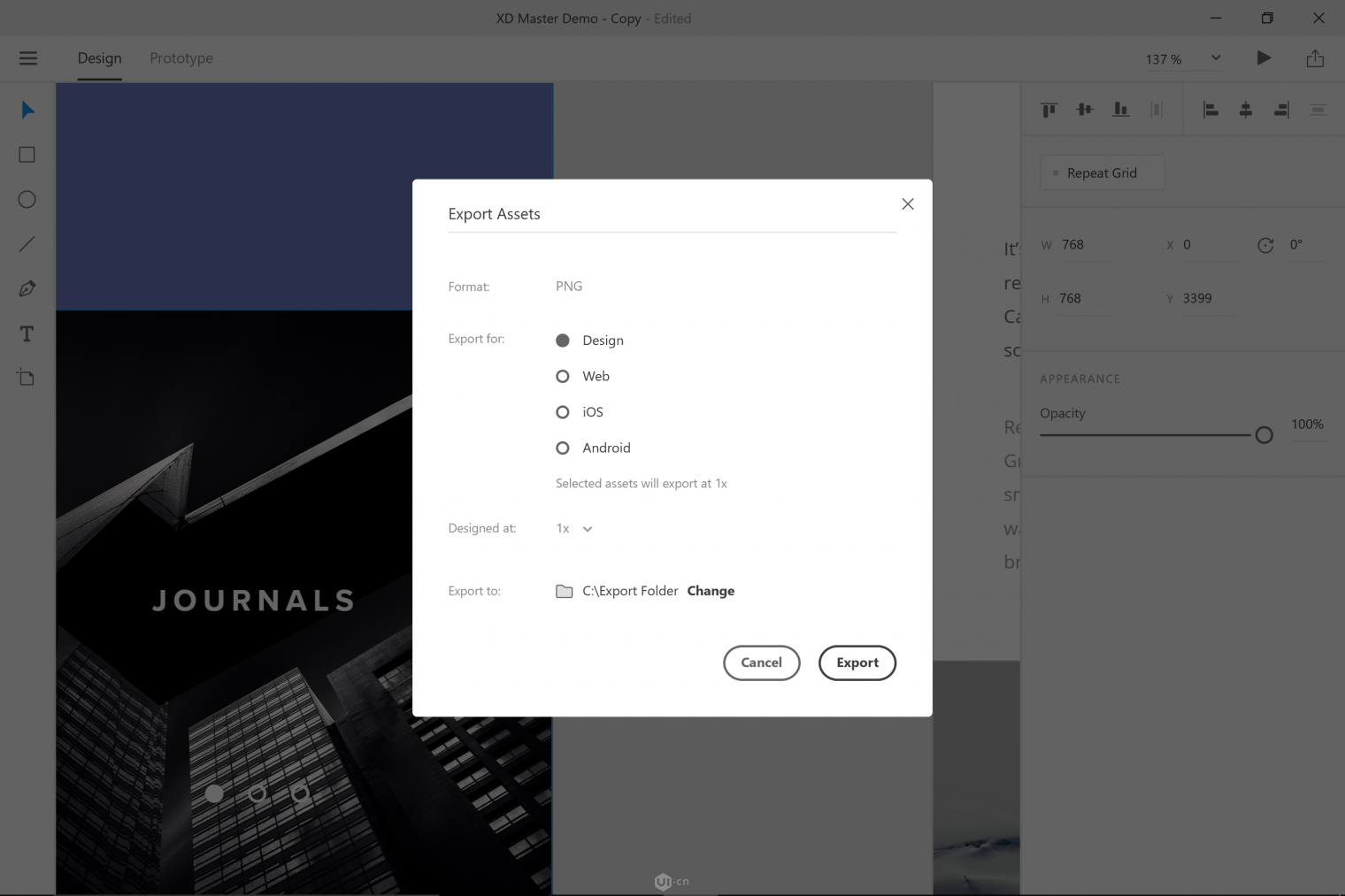The height and width of the screenshot is (896, 1345).
Task: Open the hamburger menu
Action: tap(27, 58)
